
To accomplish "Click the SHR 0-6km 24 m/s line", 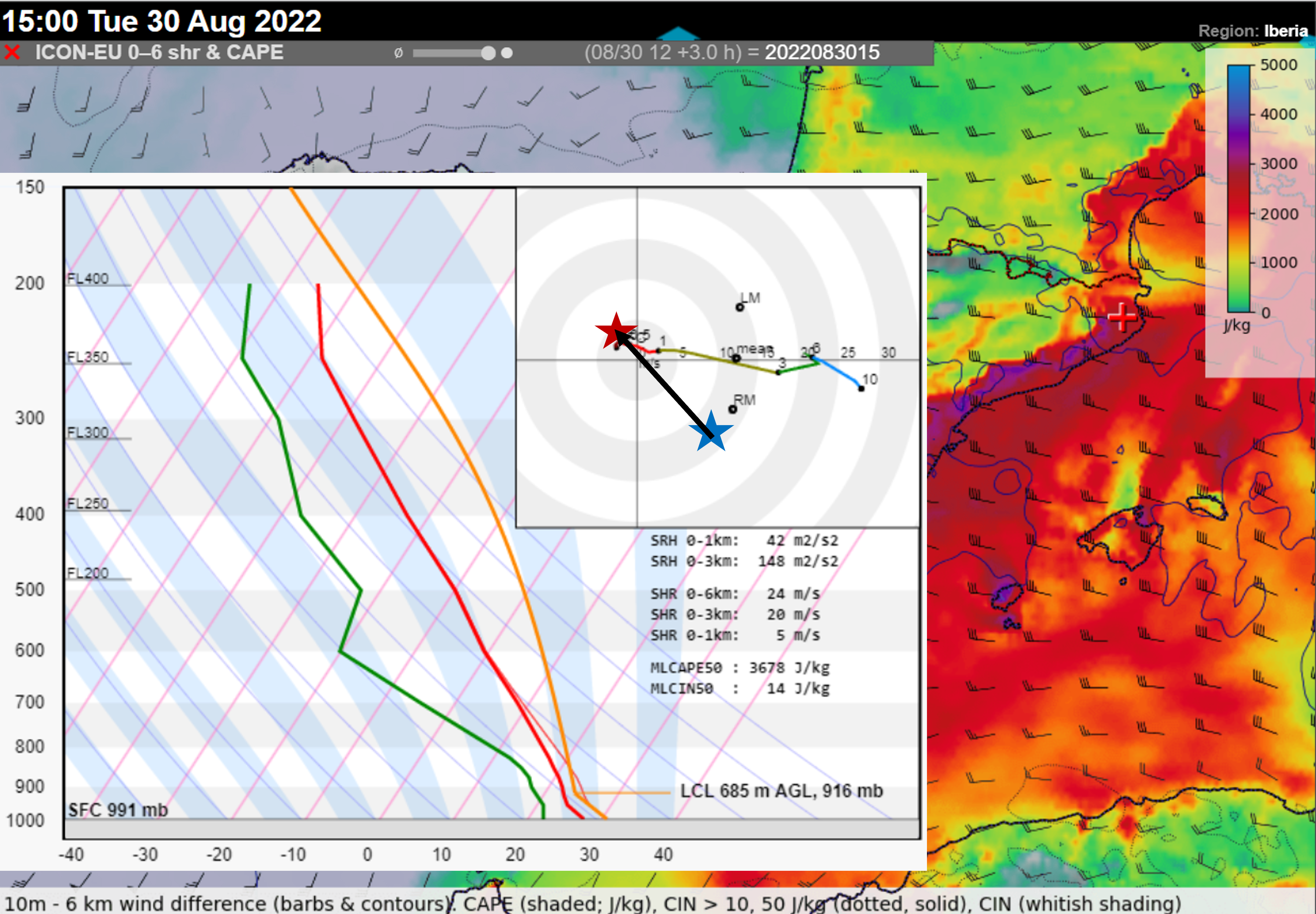I will tap(735, 594).
